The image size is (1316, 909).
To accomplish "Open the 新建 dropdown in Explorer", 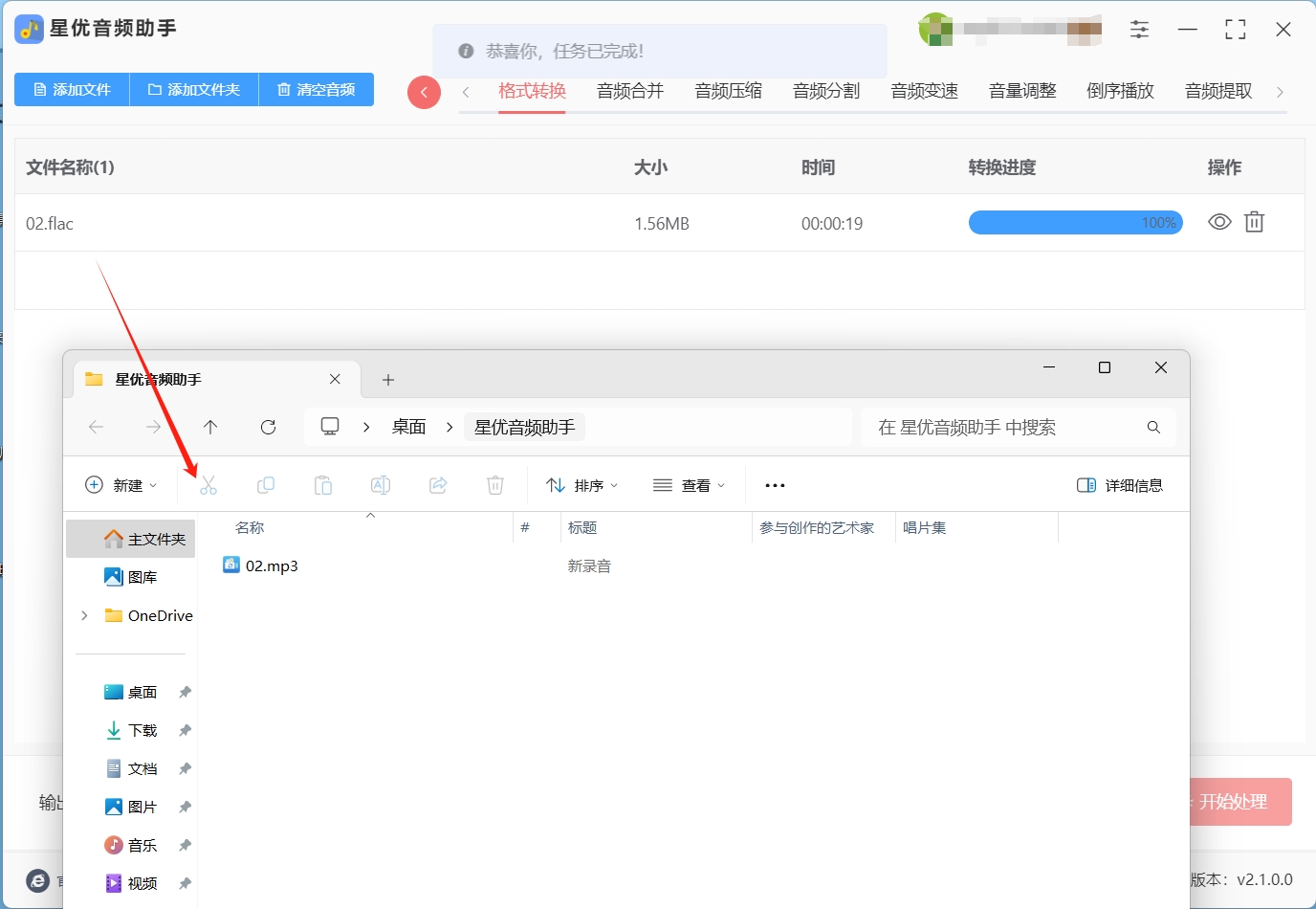I will click(x=121, y=485).
